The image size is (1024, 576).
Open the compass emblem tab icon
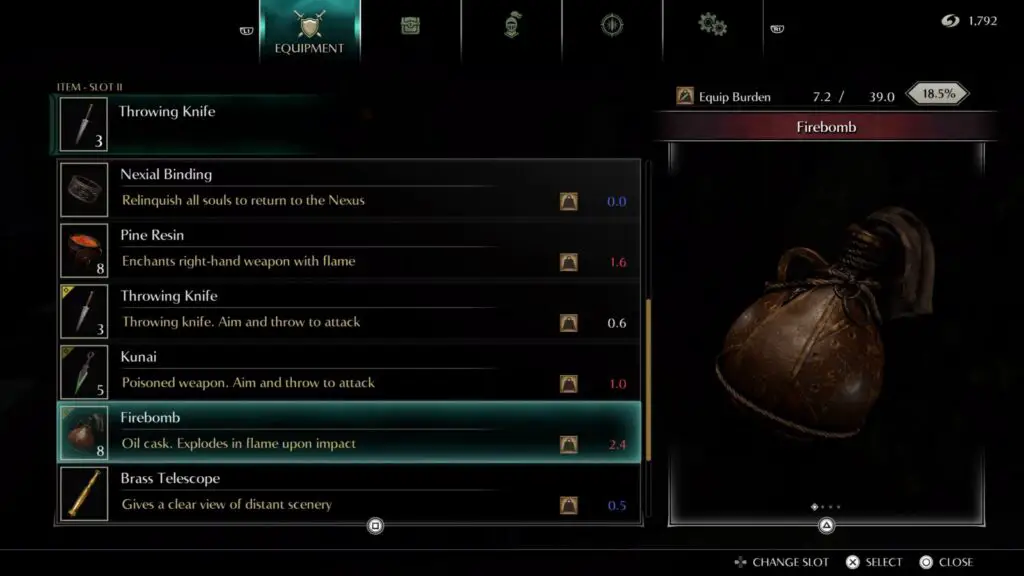[x=612, y=25]
